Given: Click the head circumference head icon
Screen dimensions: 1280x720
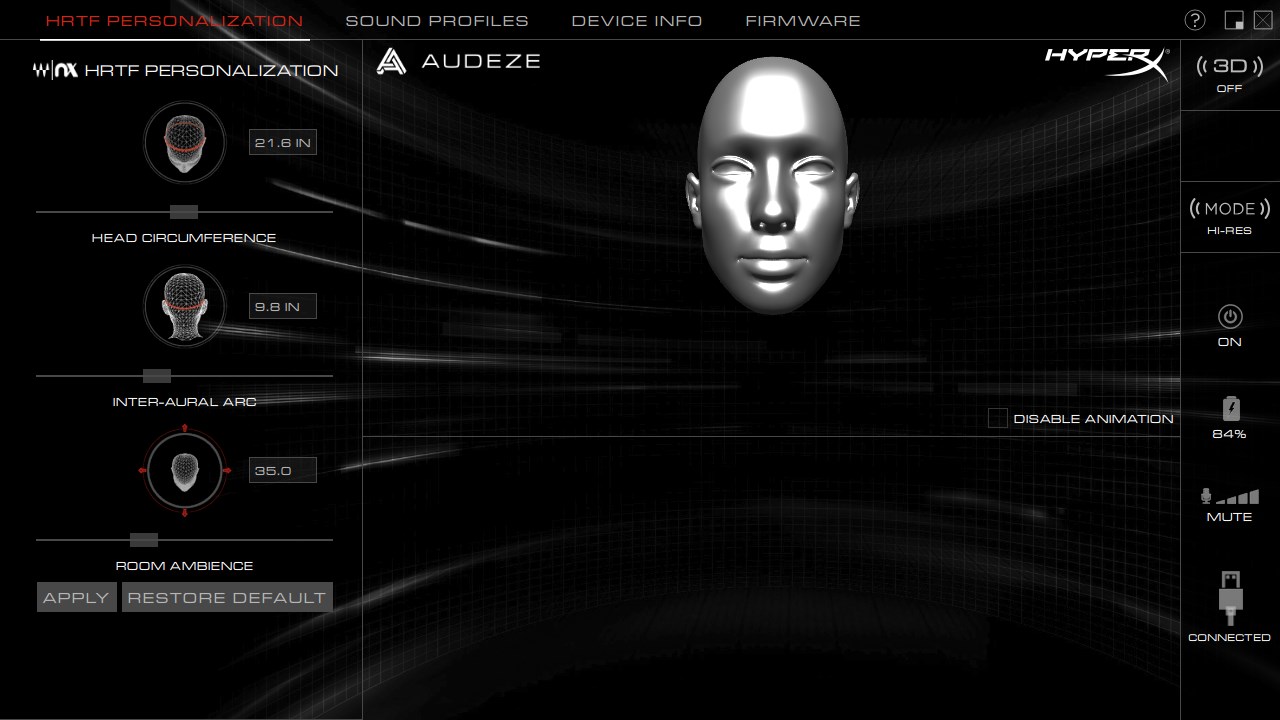Looking at the screenshot, I should pyautogui.click(x=185, y=142).
